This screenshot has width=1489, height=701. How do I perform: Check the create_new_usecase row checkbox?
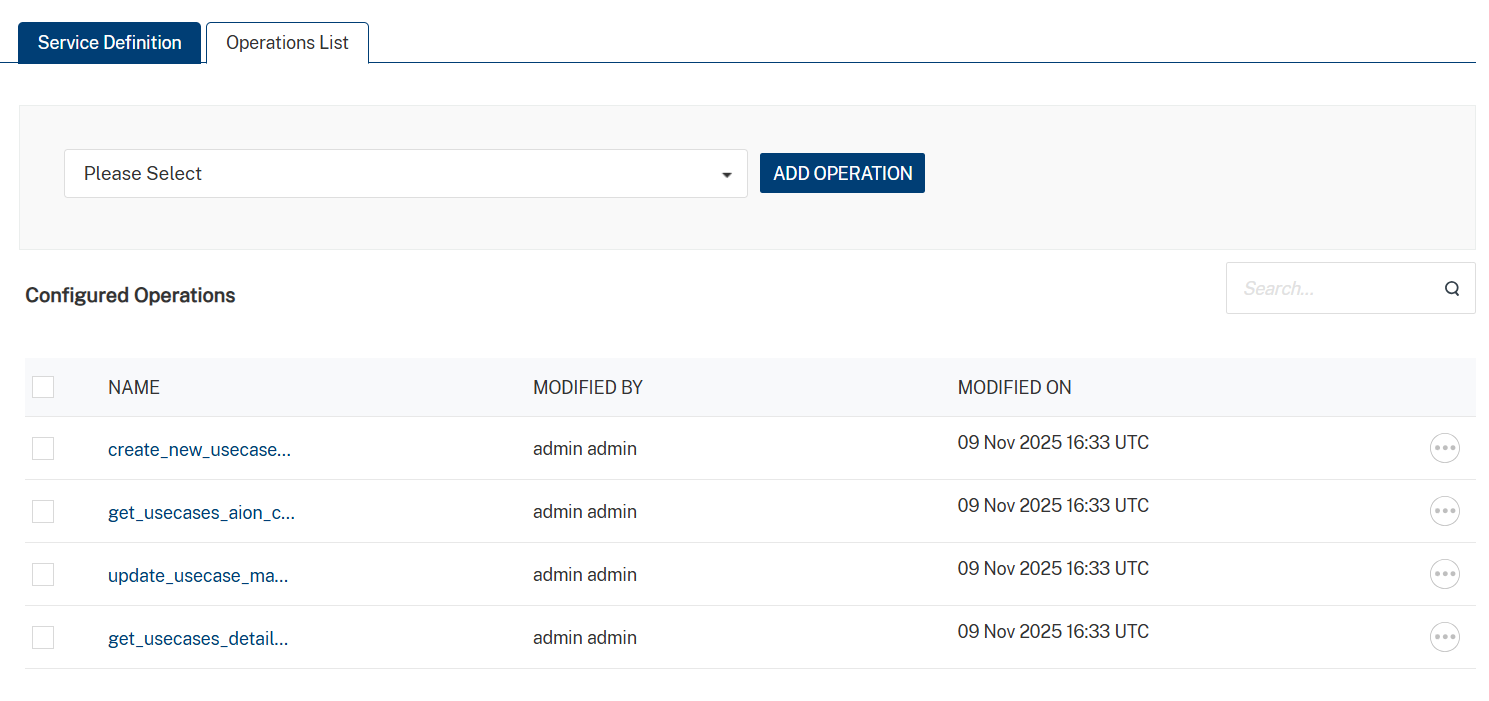point(43,449)
